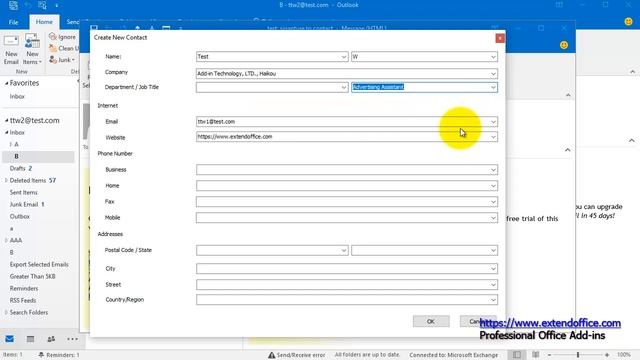The width and height of the screenshot is (640, 360).
Task: Open the Company dropdown arrow
Action: tap(493, 74)
